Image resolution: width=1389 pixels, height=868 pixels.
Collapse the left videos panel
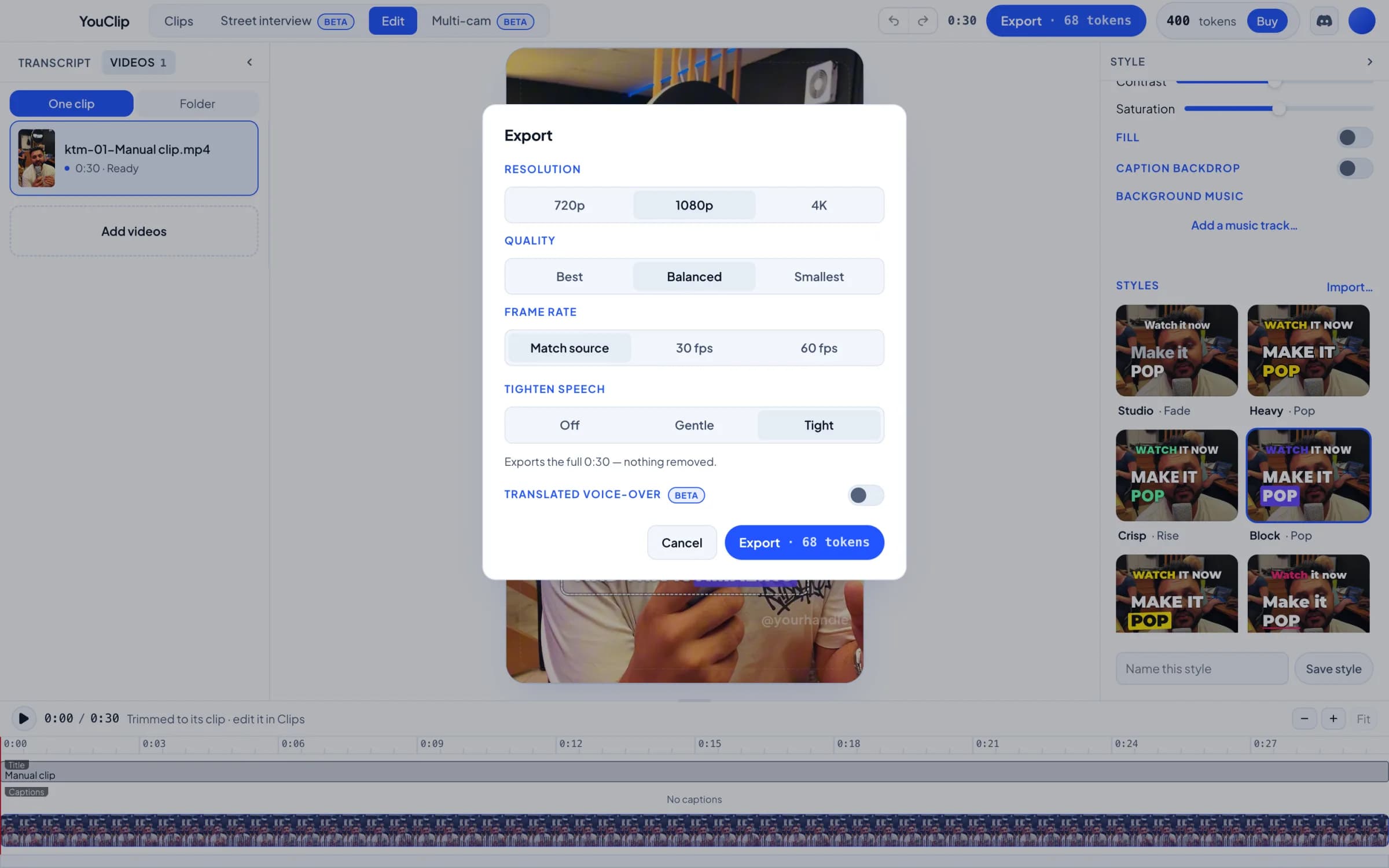point(249,62)
